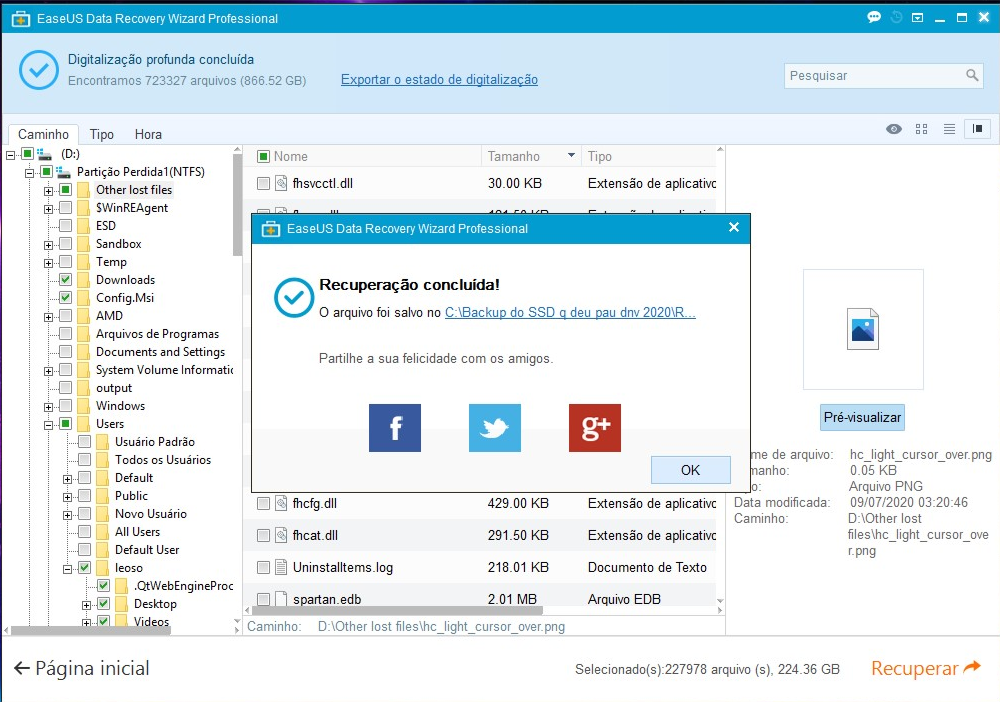Toggle the select-all Nome checkbox
This screenshot has width=1000, height=702.
tap(263, 156)
